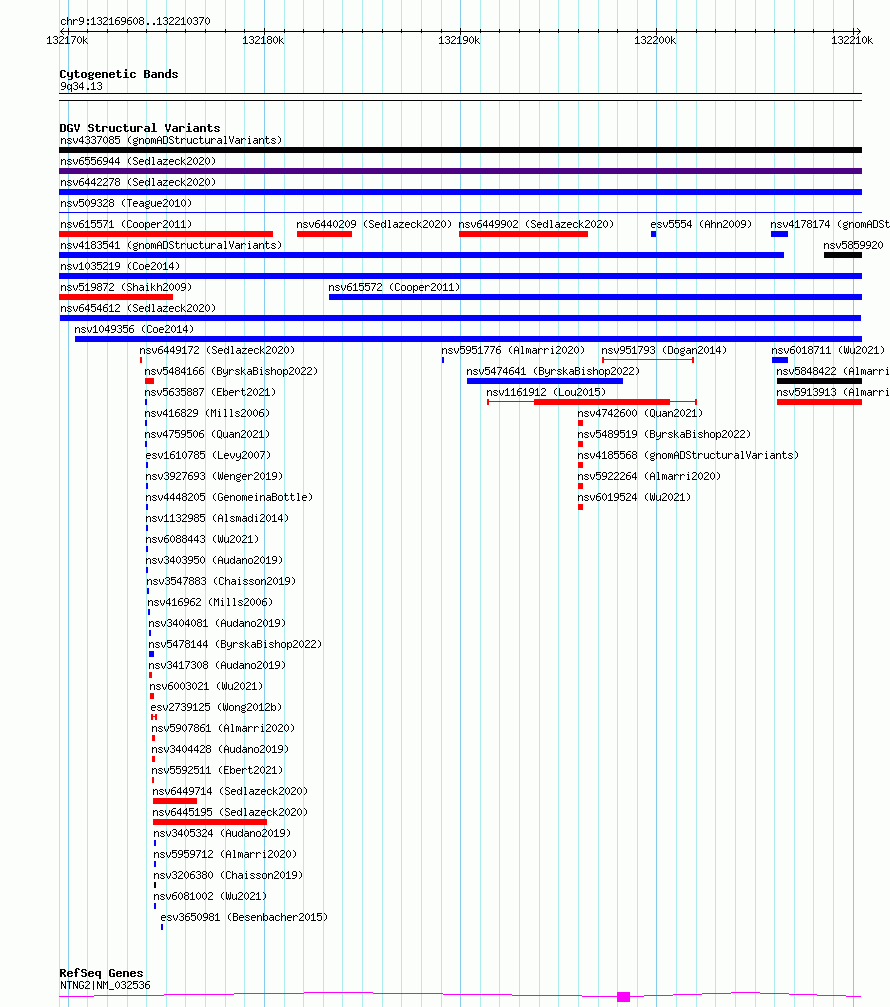Open nsv3927693 (Wenger2019) label

tap(214, 476)
